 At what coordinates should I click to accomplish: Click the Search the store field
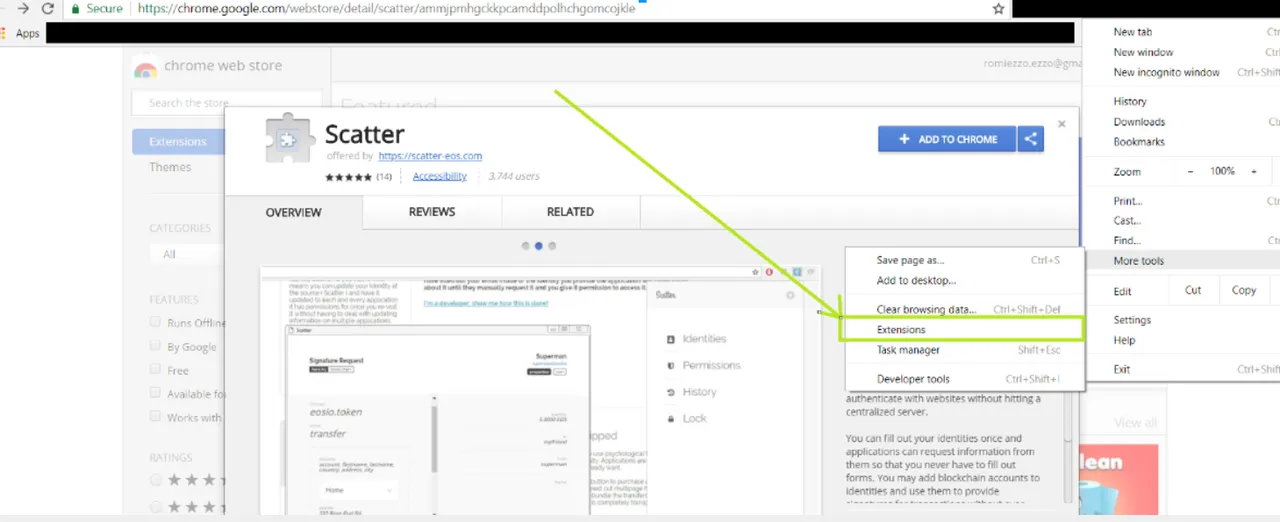(227, 103)
